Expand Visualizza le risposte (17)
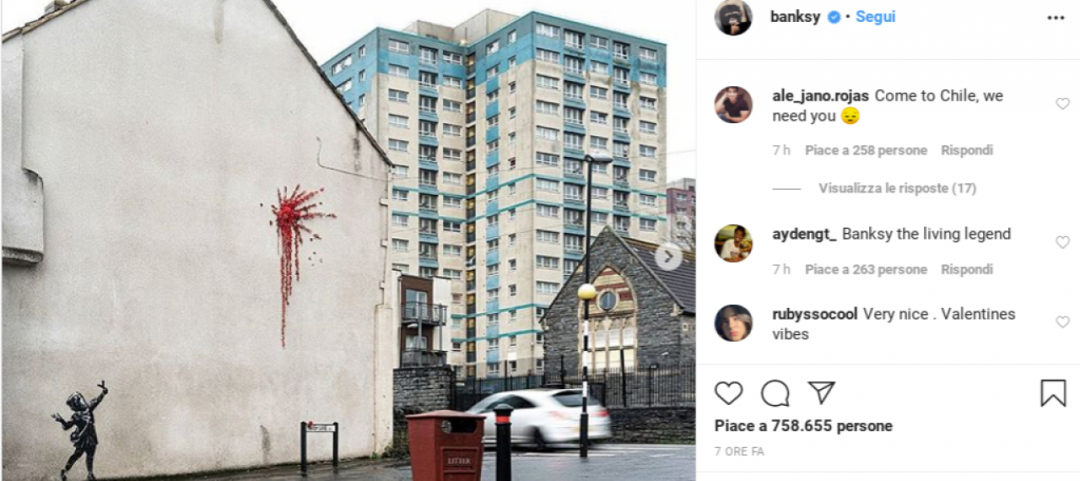Image resolution: width=1080 pixels, height=481 pixels. [897, 188]
